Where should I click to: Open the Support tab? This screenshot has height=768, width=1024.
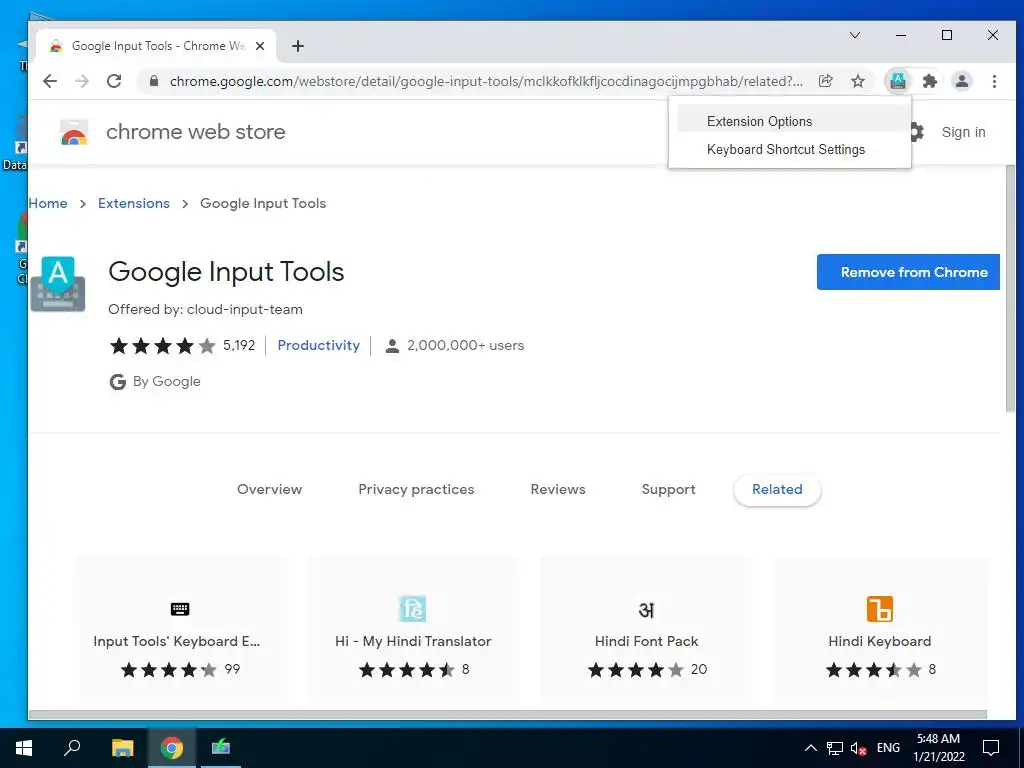tap(668, 489)
